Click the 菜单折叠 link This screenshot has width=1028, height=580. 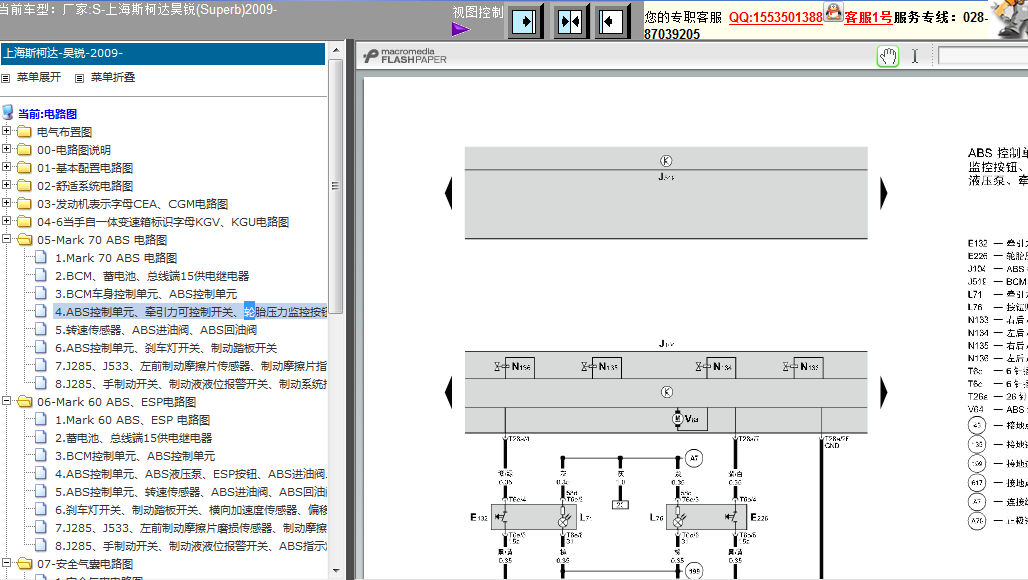pyautogui.click(x=113, y=77)
